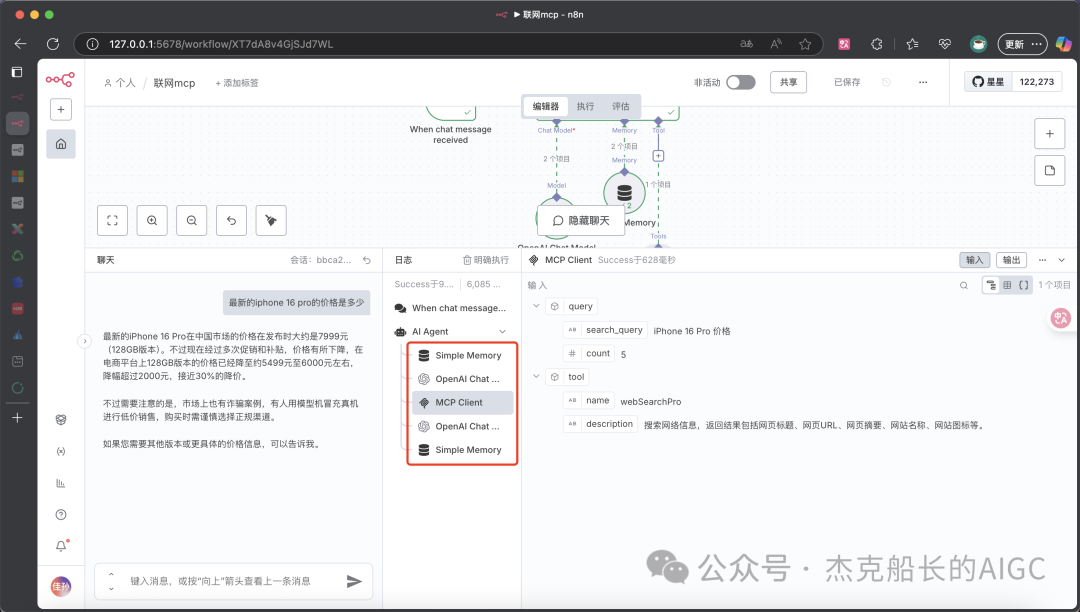Viewport: 1080px width, 612px height.
Task: Open the log panel three-dot menu
Action: [1042, 260]
